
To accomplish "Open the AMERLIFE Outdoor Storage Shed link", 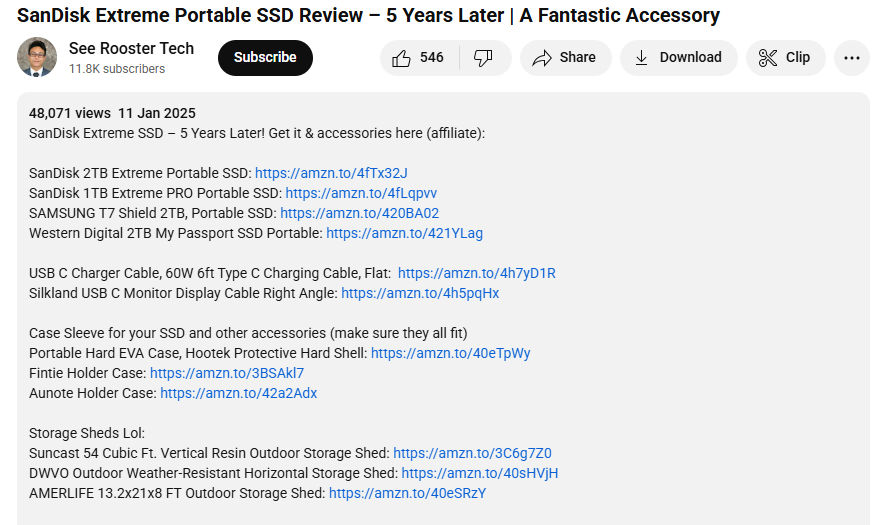I will click(407, 493).
